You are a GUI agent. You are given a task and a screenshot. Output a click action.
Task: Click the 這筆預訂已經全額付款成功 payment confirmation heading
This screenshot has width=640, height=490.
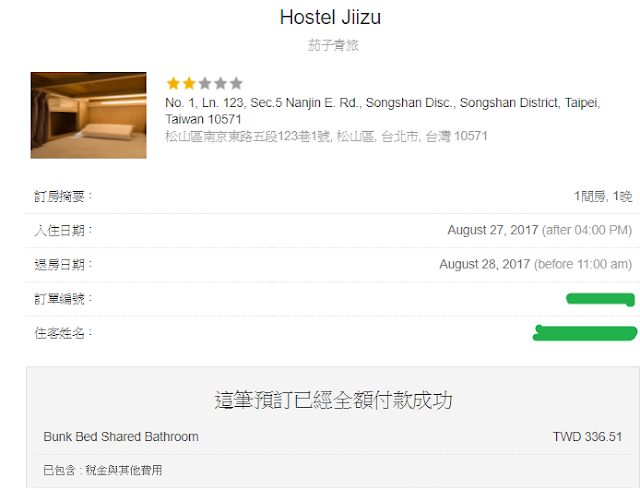[333, 400]
